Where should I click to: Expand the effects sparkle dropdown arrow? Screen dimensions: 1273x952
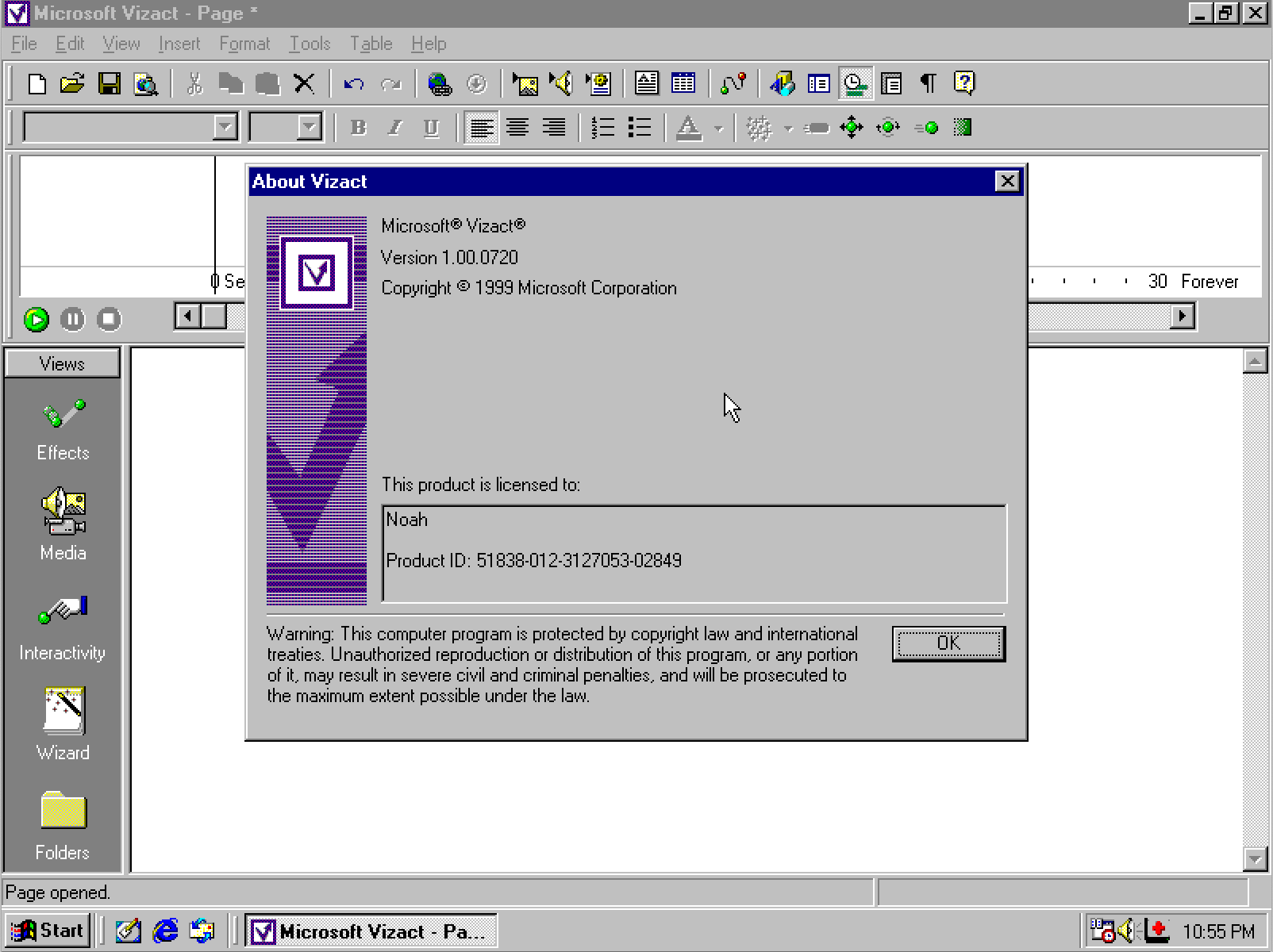[788, 129]
